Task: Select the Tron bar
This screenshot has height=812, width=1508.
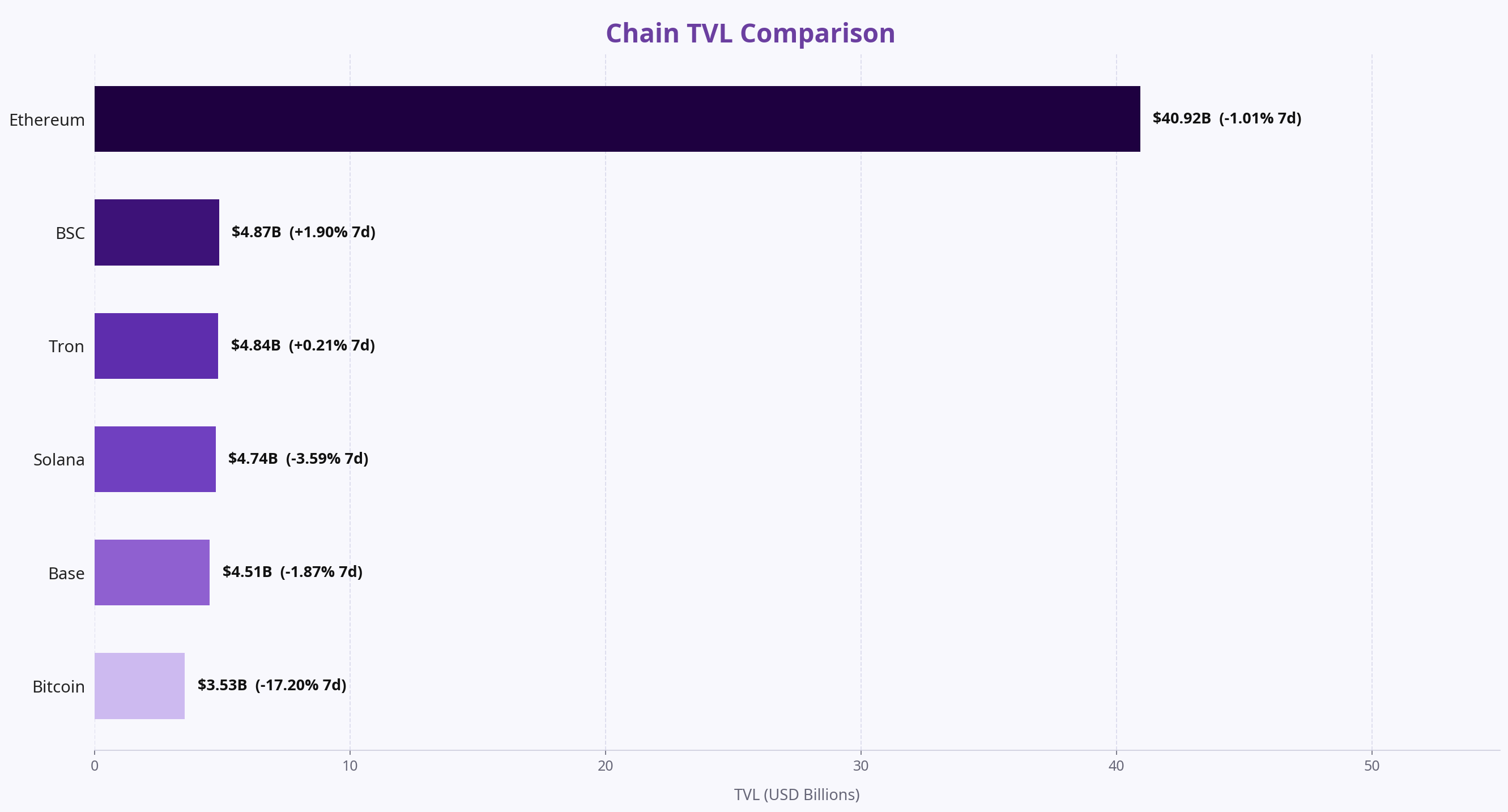Action: (156, 346)
